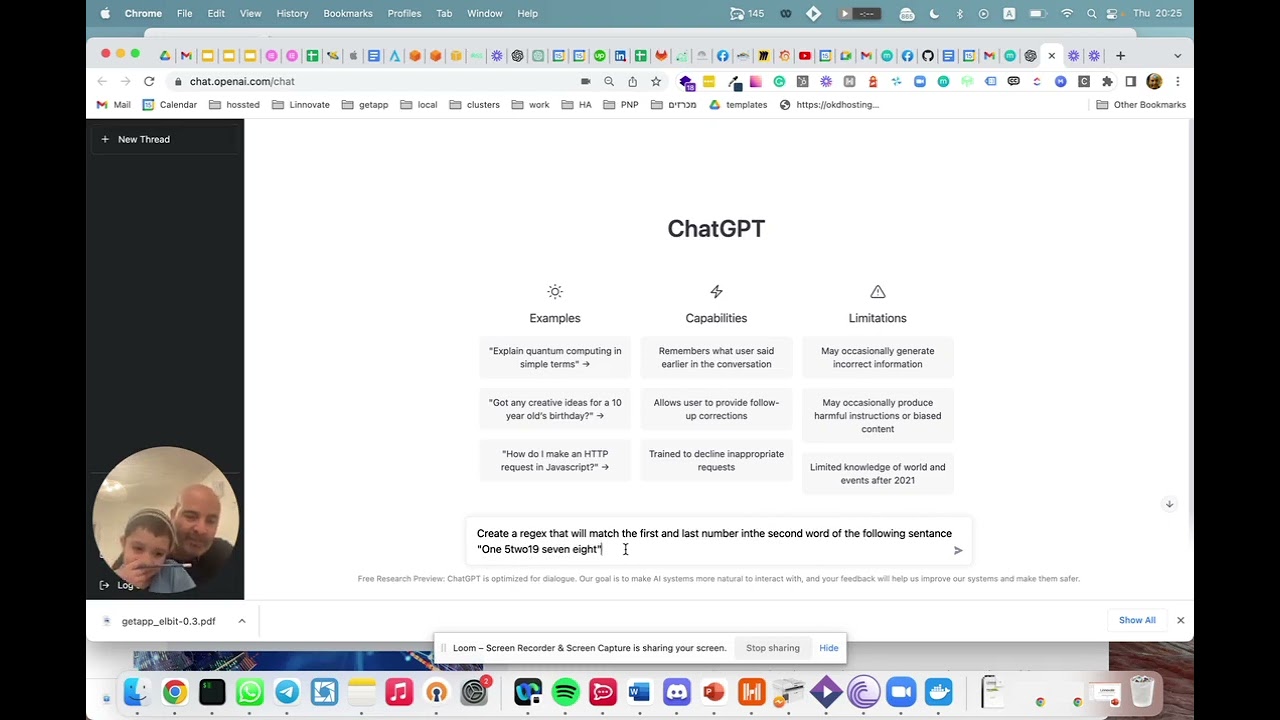Click 'Remembers what user said' capability card
The height and width of the screenshot is (720, 1280).
tap(716, 357)
